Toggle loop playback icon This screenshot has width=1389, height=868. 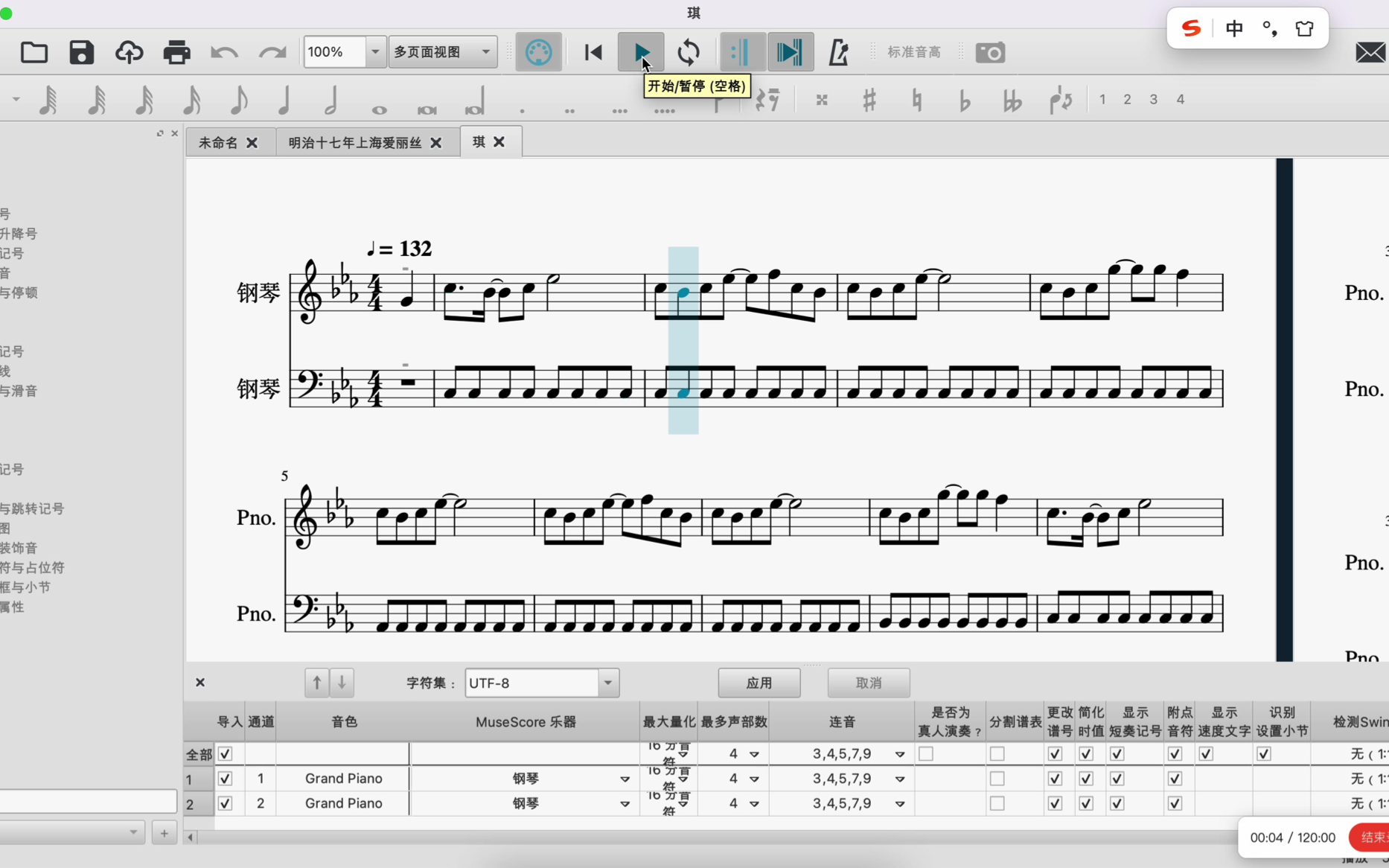[x=689, y=52]
